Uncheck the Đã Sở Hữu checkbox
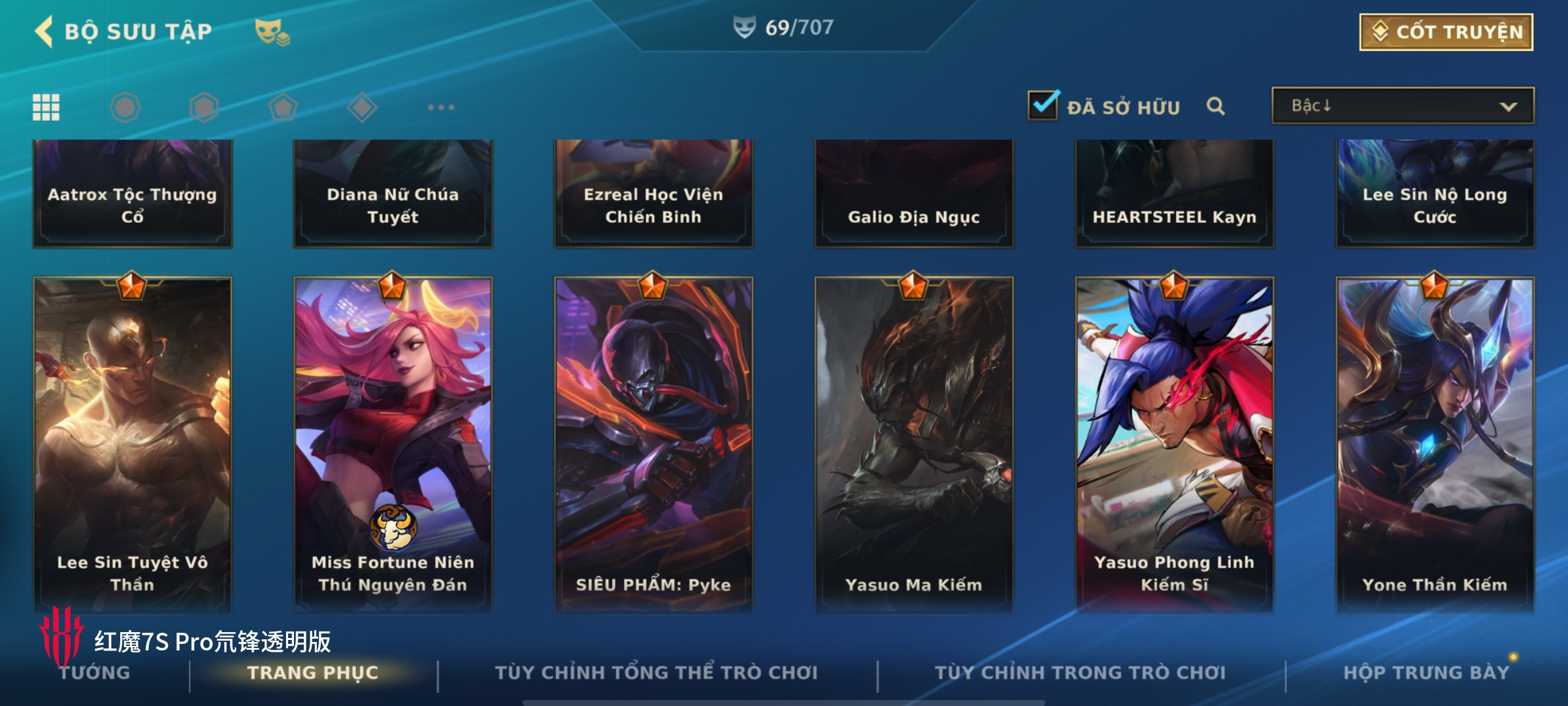The image size is (1568, 706). click(1043, 105)
